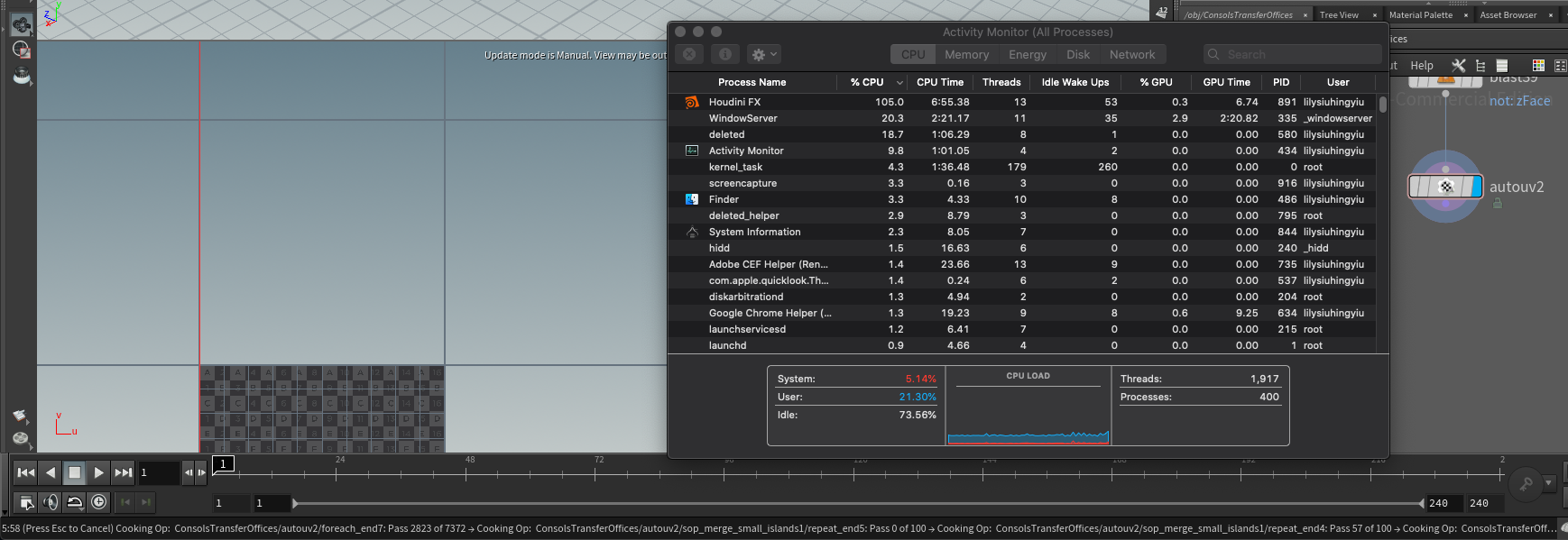Jump to last frame in playbar
The width and height of the screenshot is (1568, 540).
[124, 472]
